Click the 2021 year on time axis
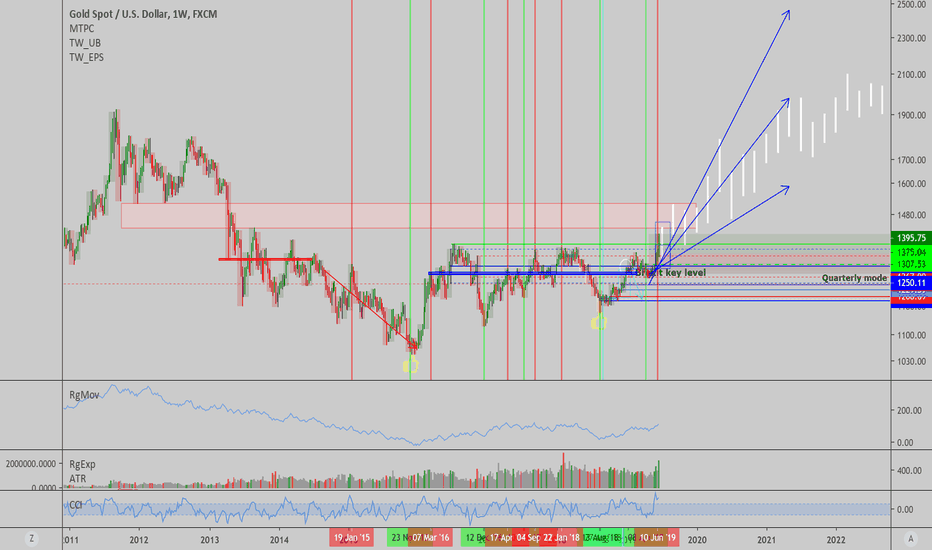The image size is (932, 550). tap(766, 540)
